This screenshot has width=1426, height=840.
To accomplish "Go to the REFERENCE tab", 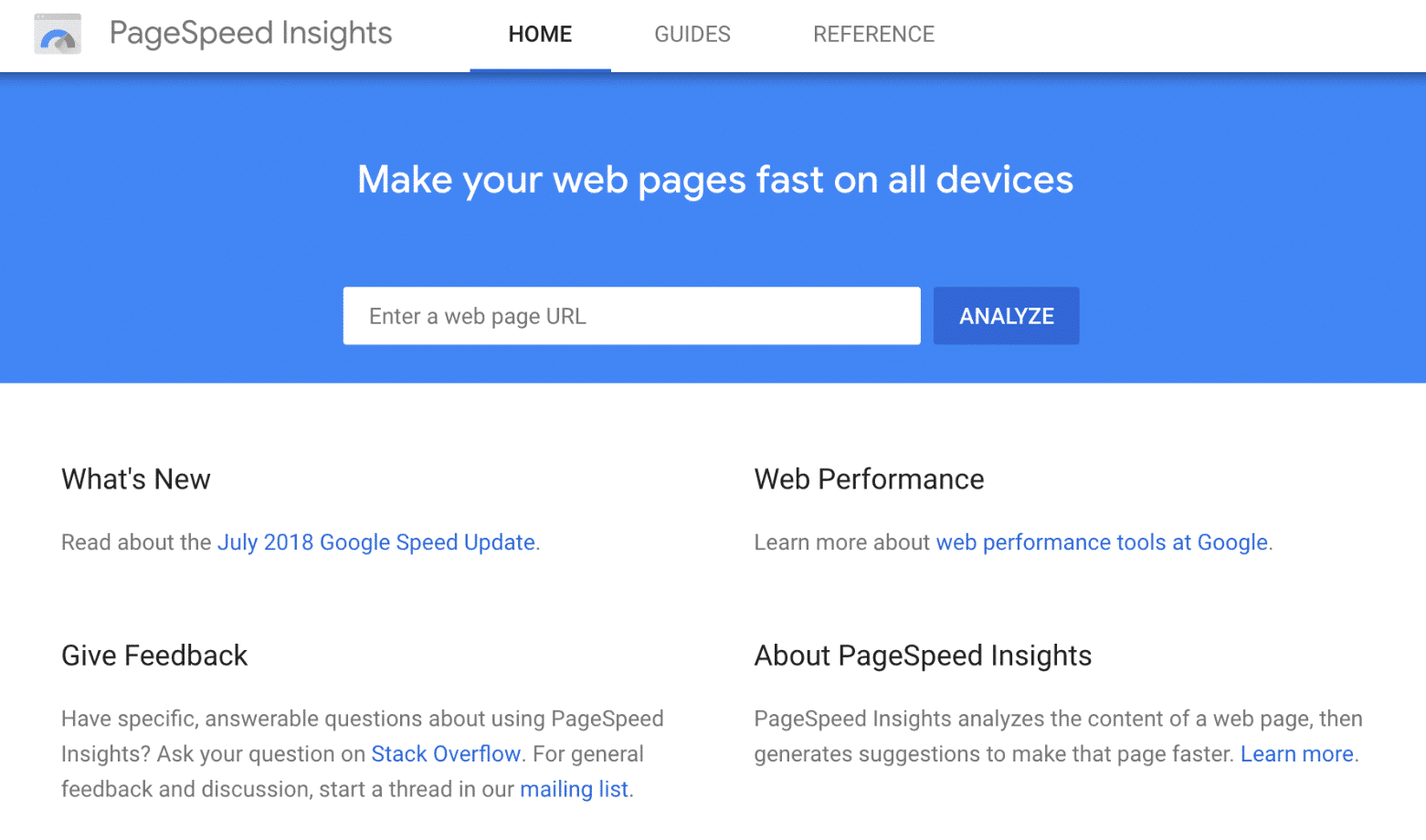I will pyautogui.click(x=873, y=35).
